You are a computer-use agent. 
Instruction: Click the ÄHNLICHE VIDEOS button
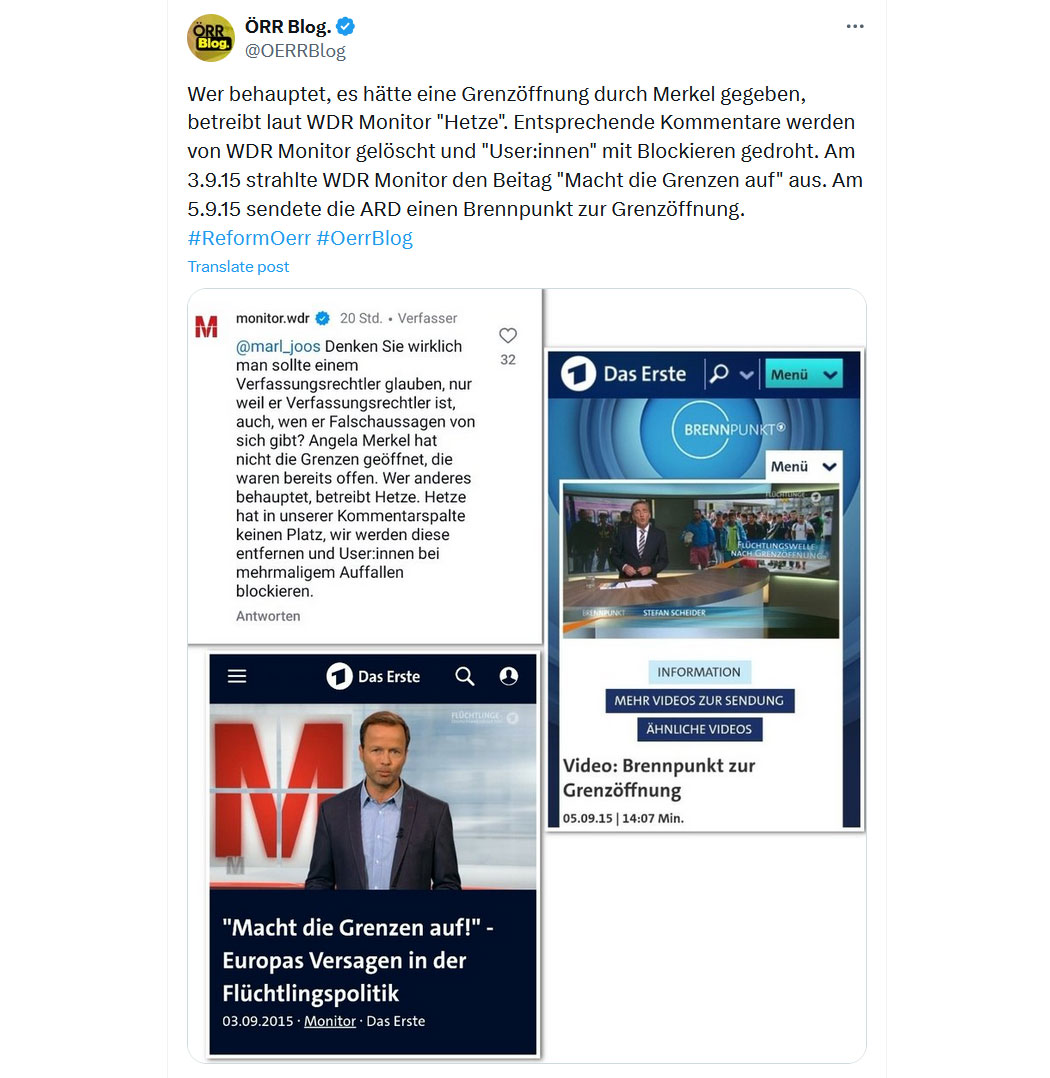(699, 729)
